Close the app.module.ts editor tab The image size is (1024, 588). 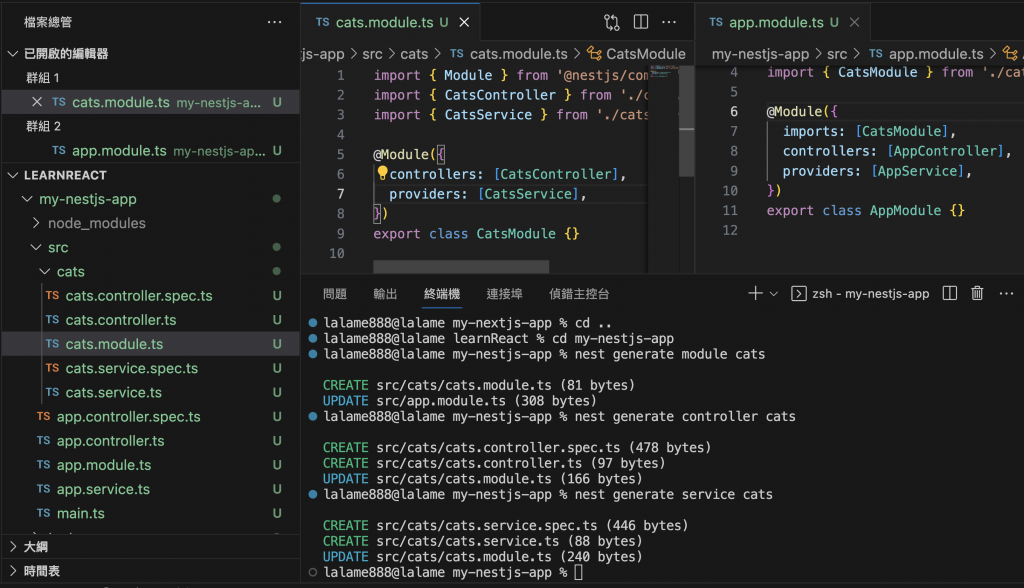pos(854,22)
